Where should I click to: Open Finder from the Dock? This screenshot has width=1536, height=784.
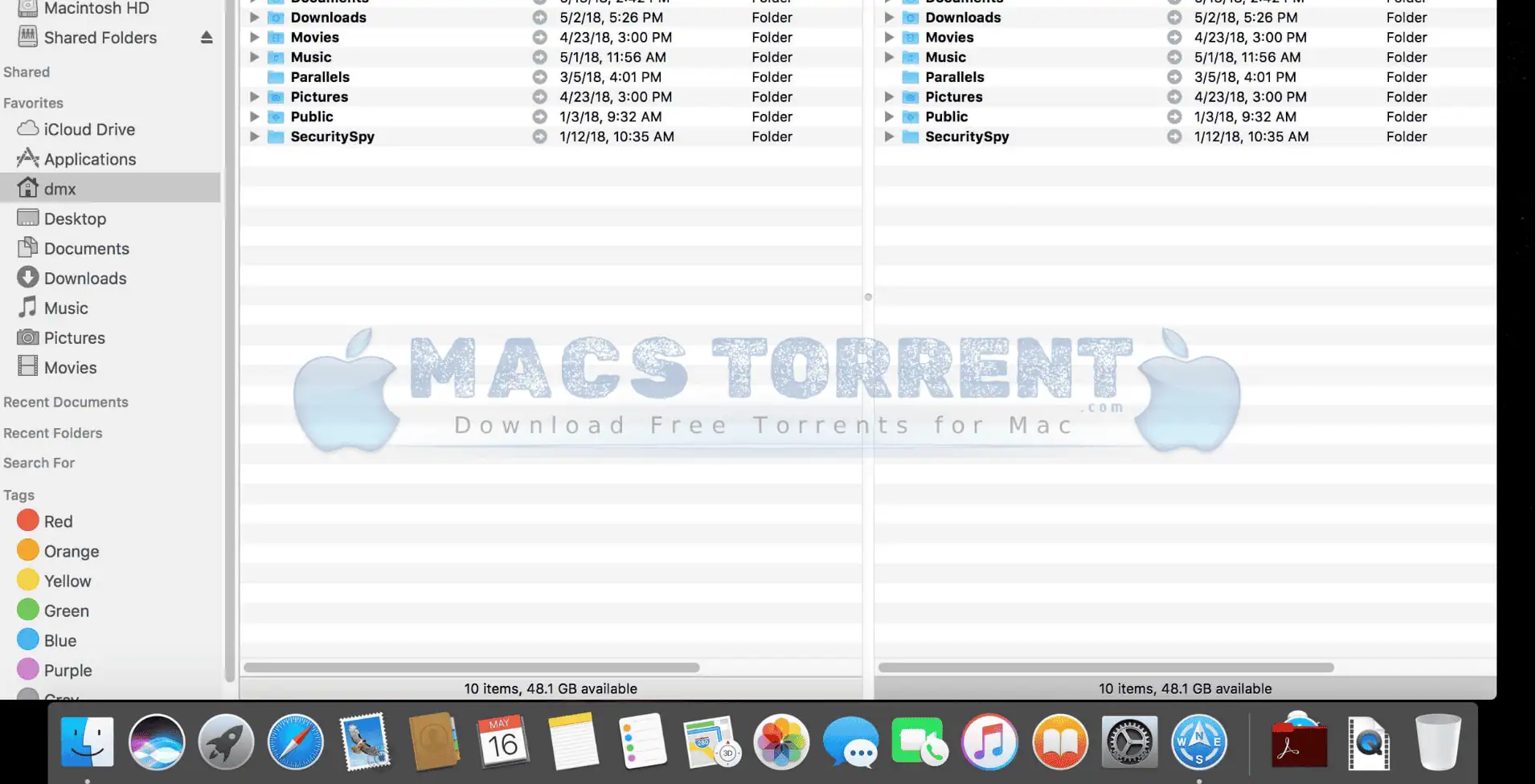pos(87,742)
